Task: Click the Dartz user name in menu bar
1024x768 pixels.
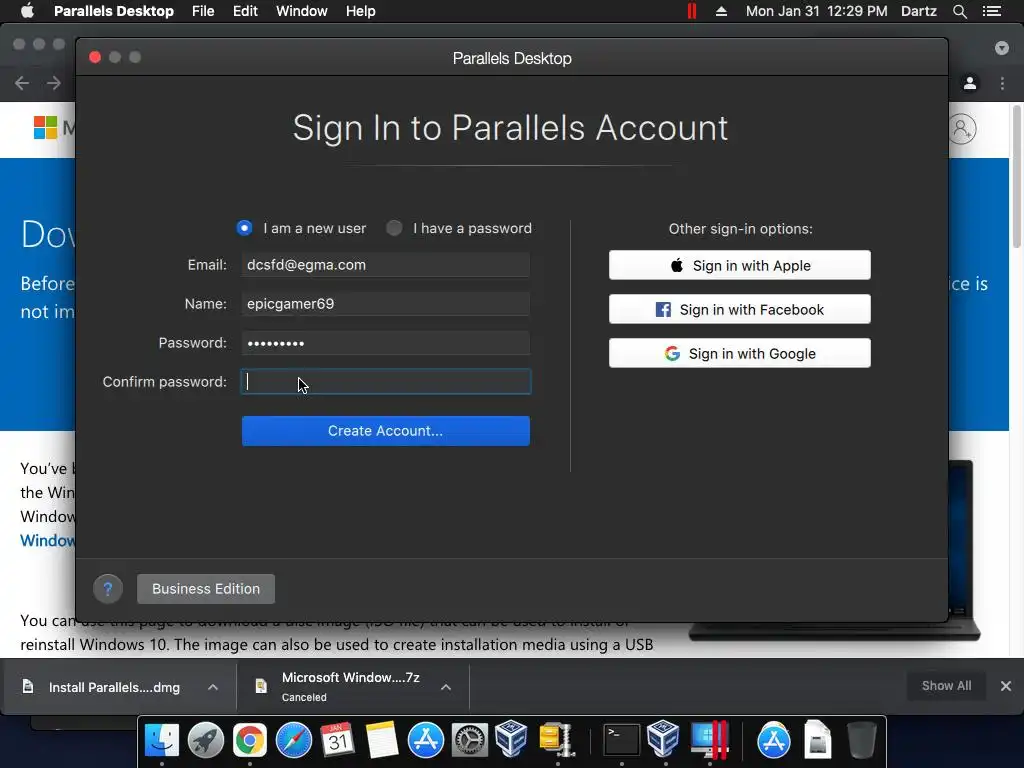Action: click(918, 11)
